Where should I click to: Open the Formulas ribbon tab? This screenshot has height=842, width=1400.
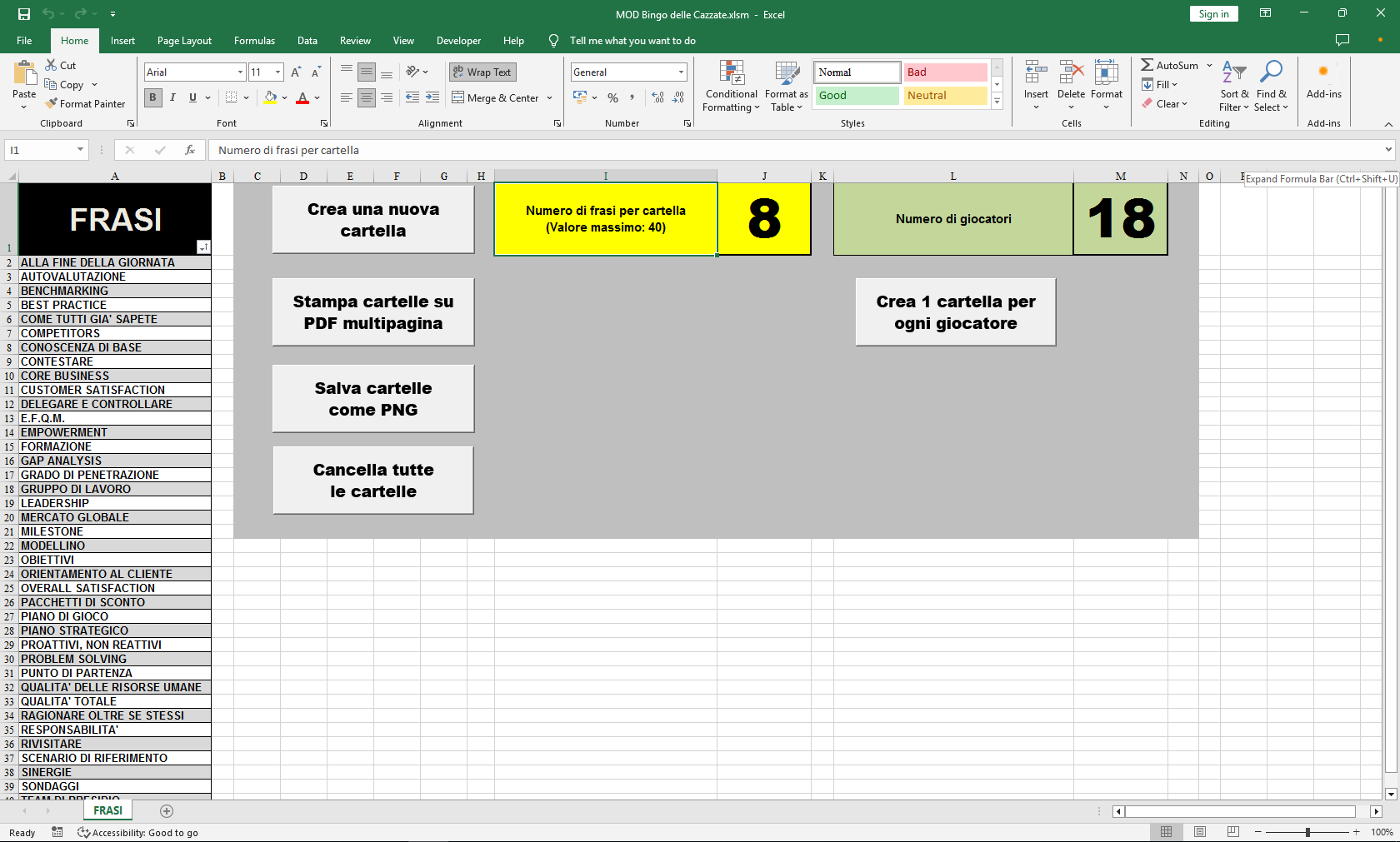click(x=254, y=41)
